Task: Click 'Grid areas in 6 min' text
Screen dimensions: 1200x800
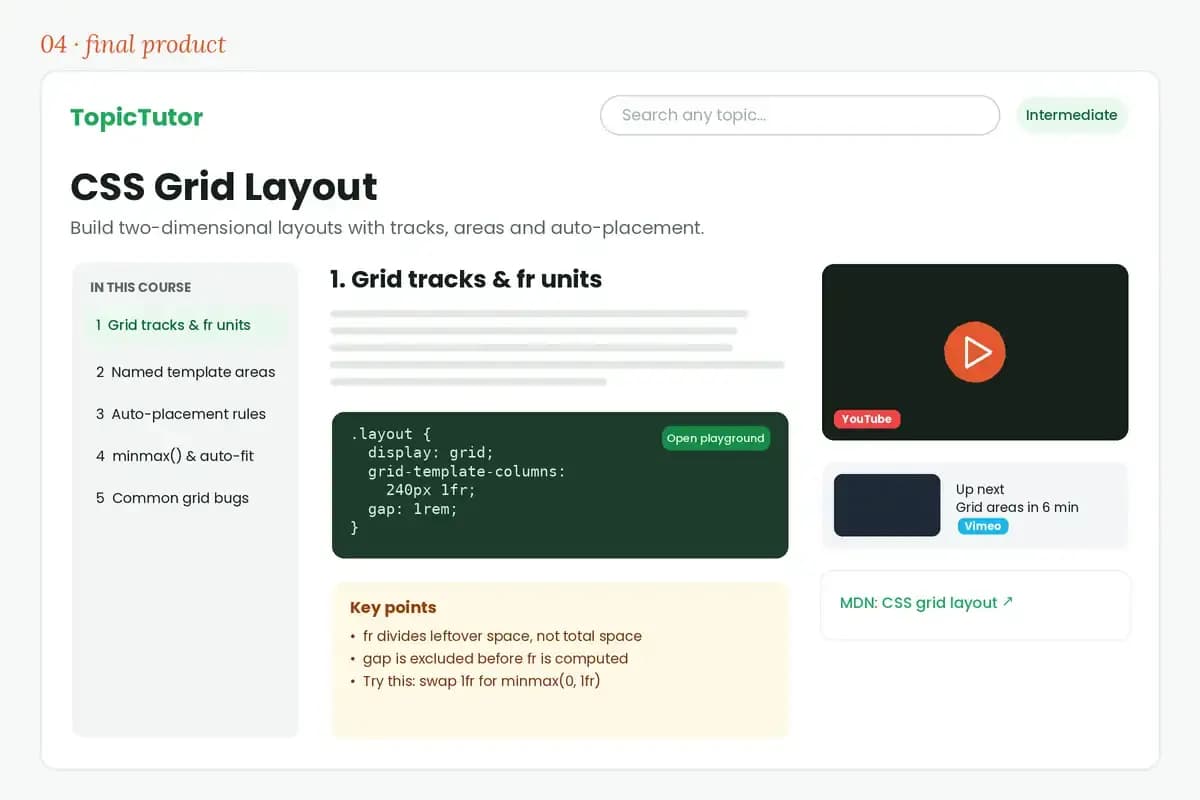Action: coord(1017,507)
